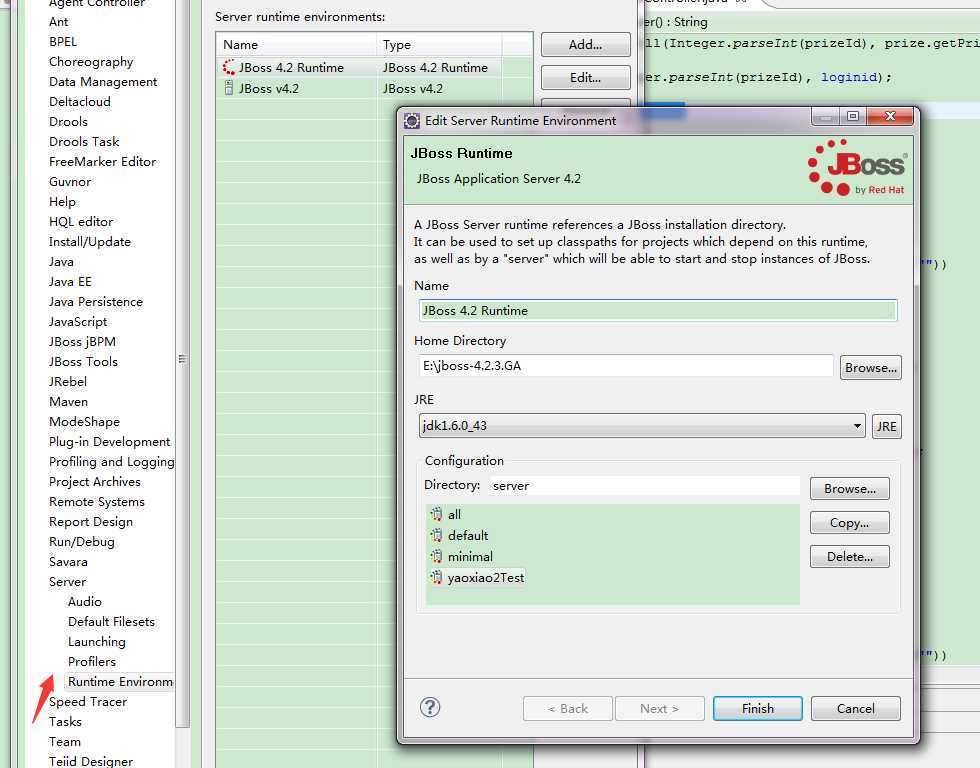Click the Copy... configuration button
The width and height of the screenshot is (980, 768).
click(x=849, y=522)
